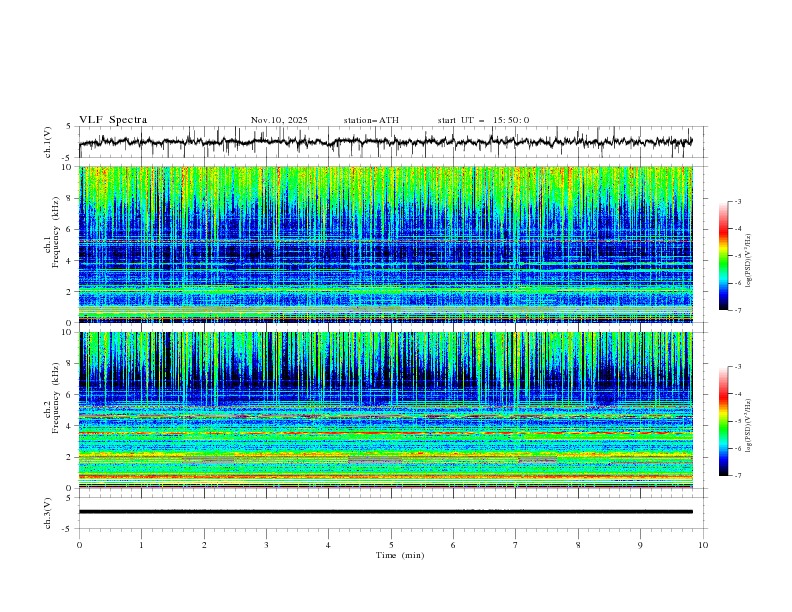
Task: Click the 'VLF Spectra' title text
Action: tap(113, 120)
